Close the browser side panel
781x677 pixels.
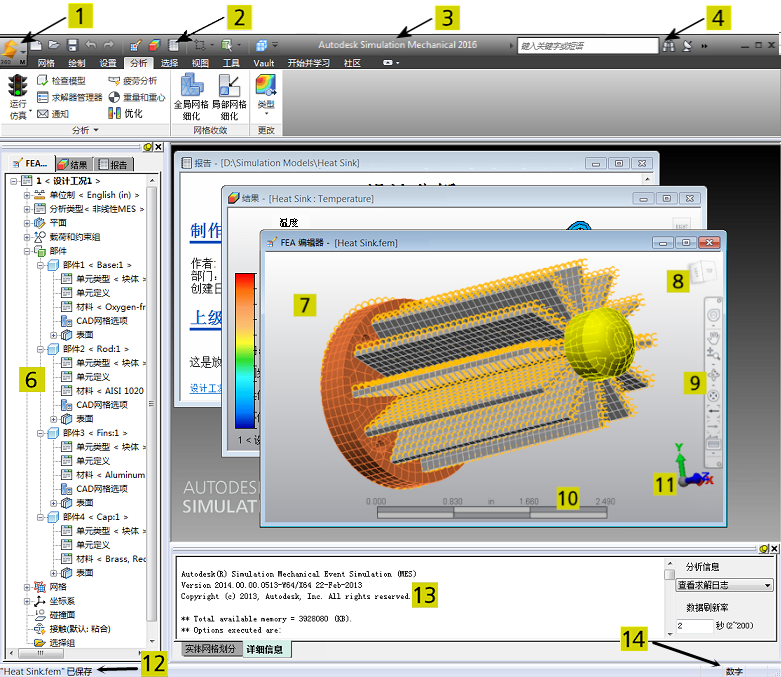point(158,147)
